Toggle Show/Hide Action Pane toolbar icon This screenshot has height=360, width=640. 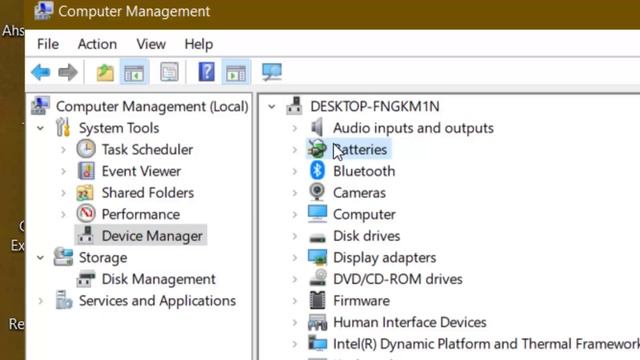tap(236, 72)
